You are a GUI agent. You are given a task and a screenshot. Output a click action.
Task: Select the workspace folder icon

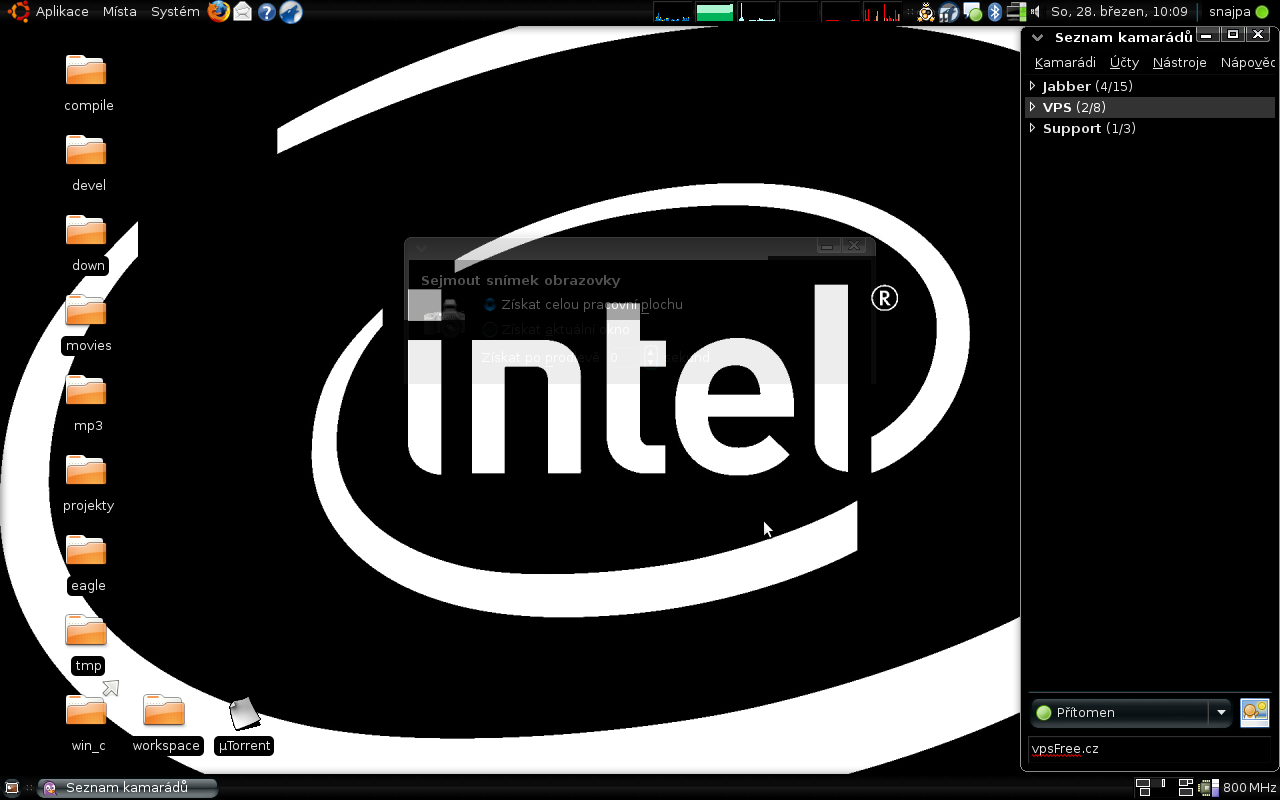165,712
